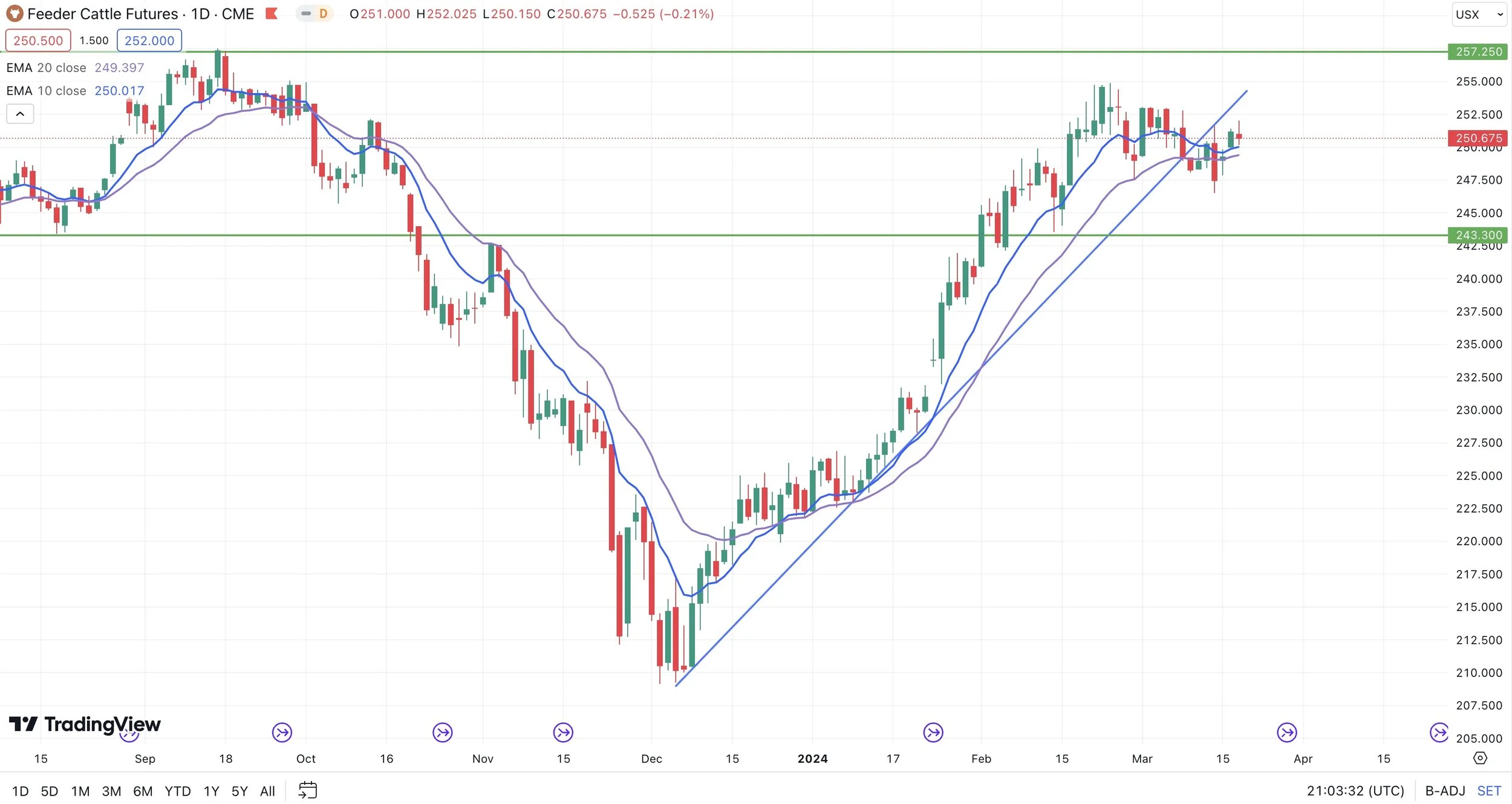Click the D data status pill

coord(315,13)
